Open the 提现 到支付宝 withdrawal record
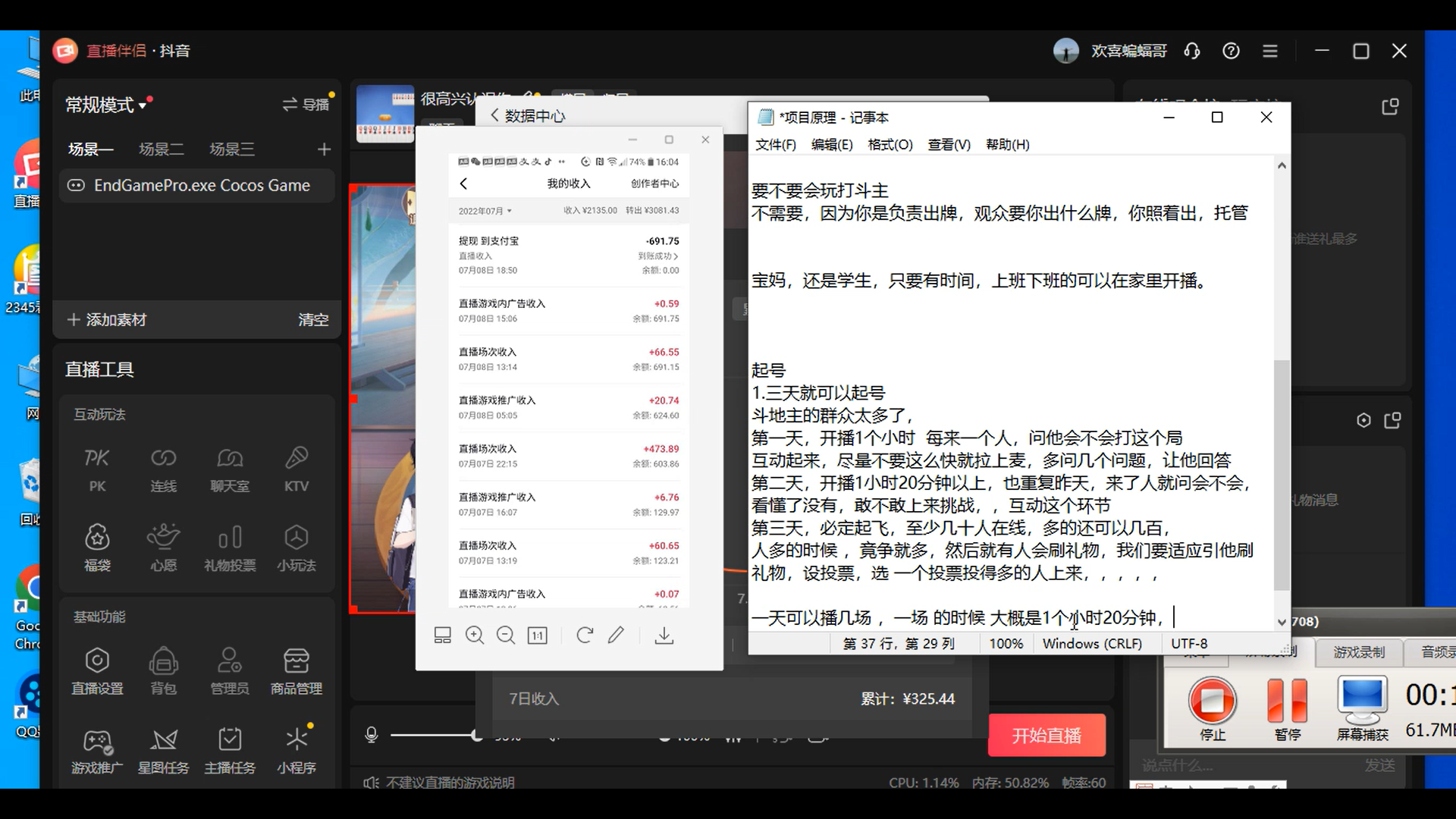 (x=569, y=256)
